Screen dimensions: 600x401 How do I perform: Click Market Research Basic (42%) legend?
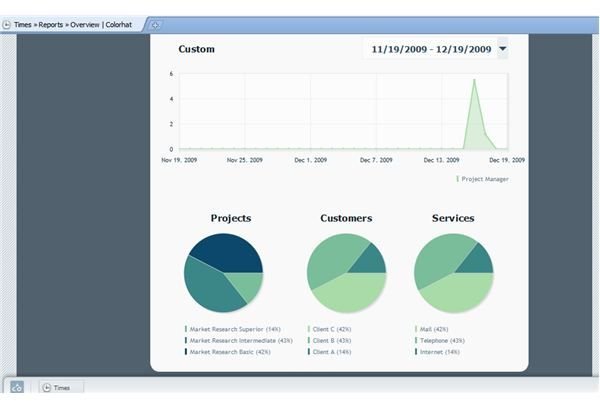pos(228,352)
